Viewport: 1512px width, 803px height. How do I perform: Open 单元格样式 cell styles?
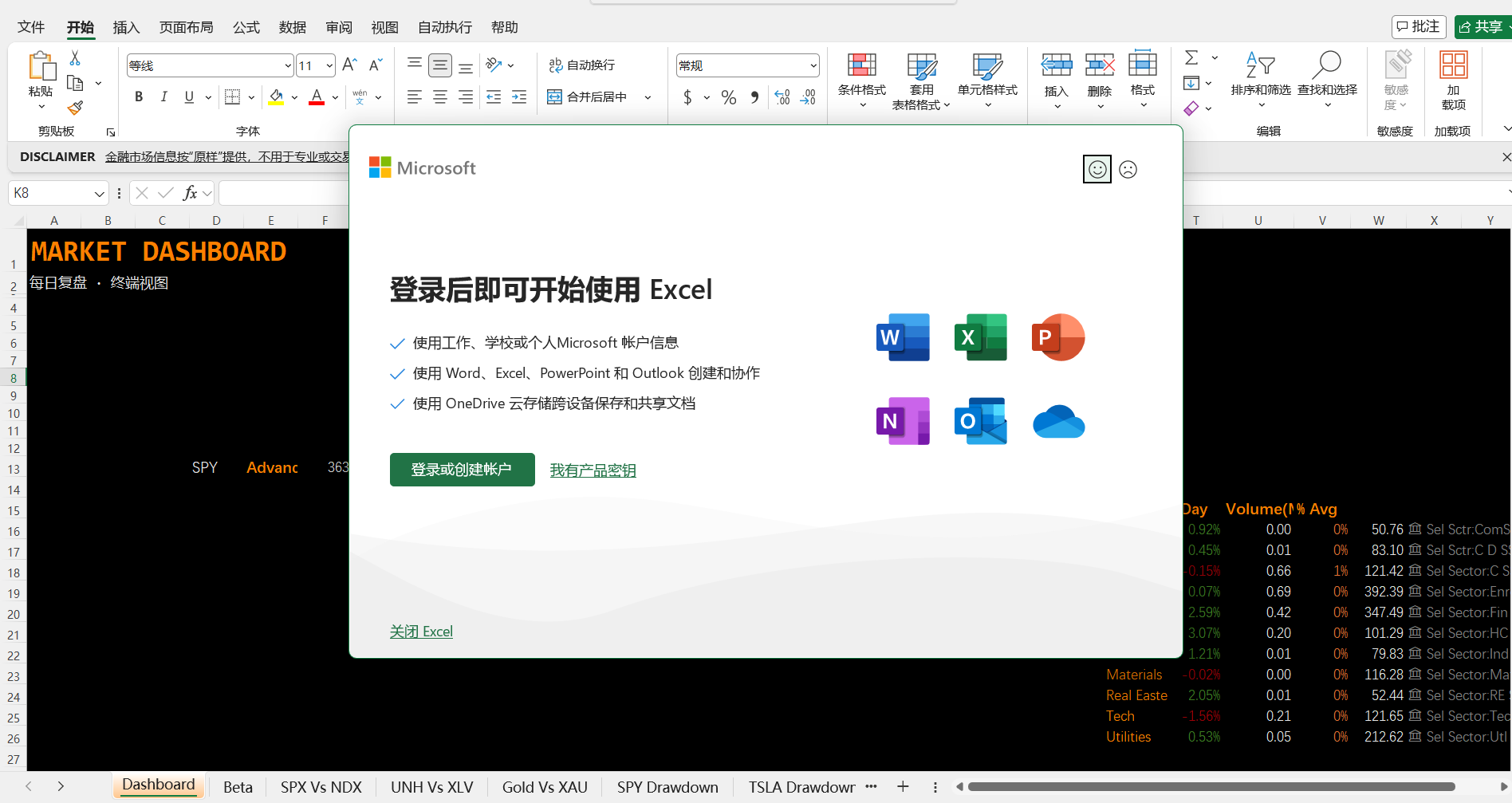987,80
